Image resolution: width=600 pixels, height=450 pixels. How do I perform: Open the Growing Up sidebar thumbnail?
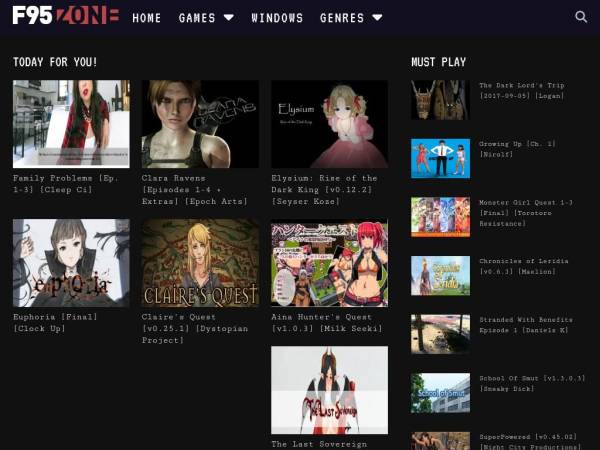point(440,158)
